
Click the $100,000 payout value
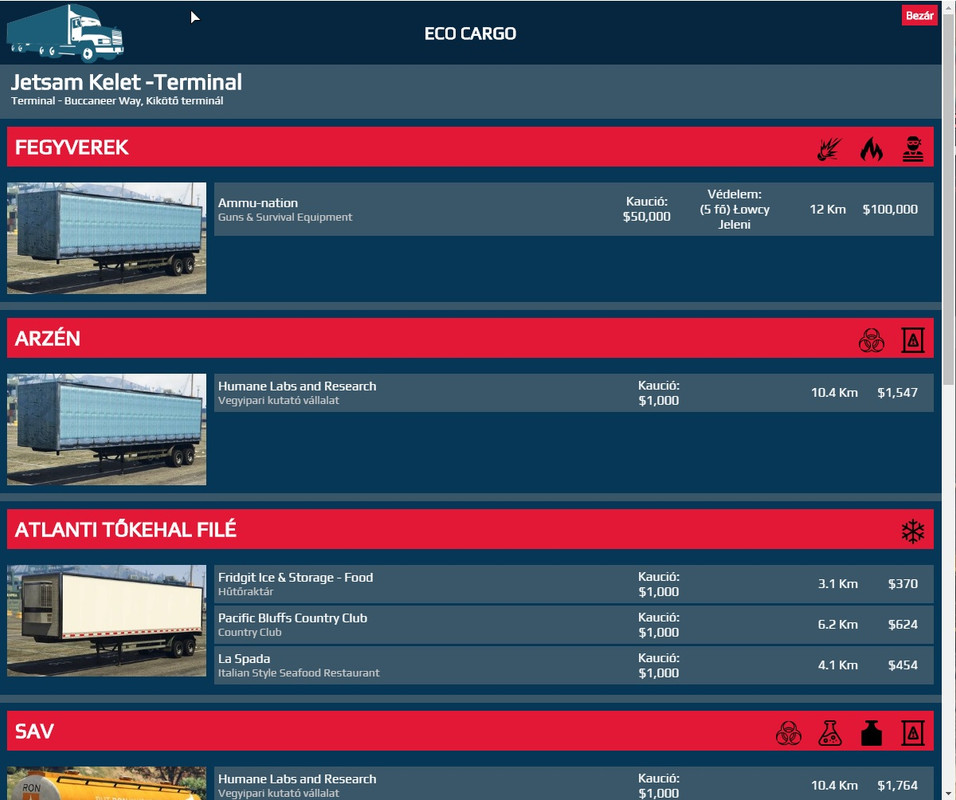pos(890,209)
